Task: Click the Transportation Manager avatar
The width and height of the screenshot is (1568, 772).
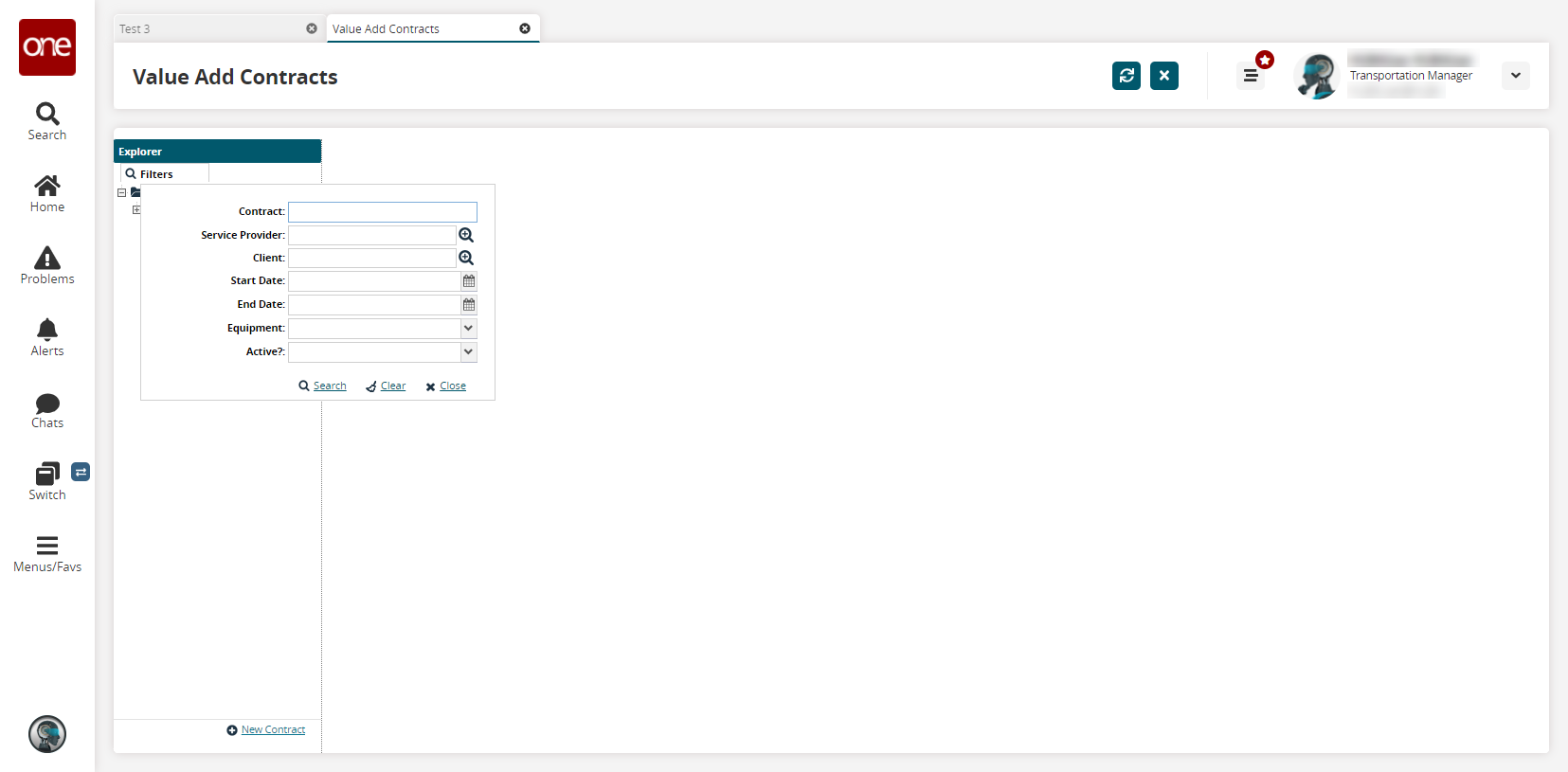Action: [x=1317, y=76]
